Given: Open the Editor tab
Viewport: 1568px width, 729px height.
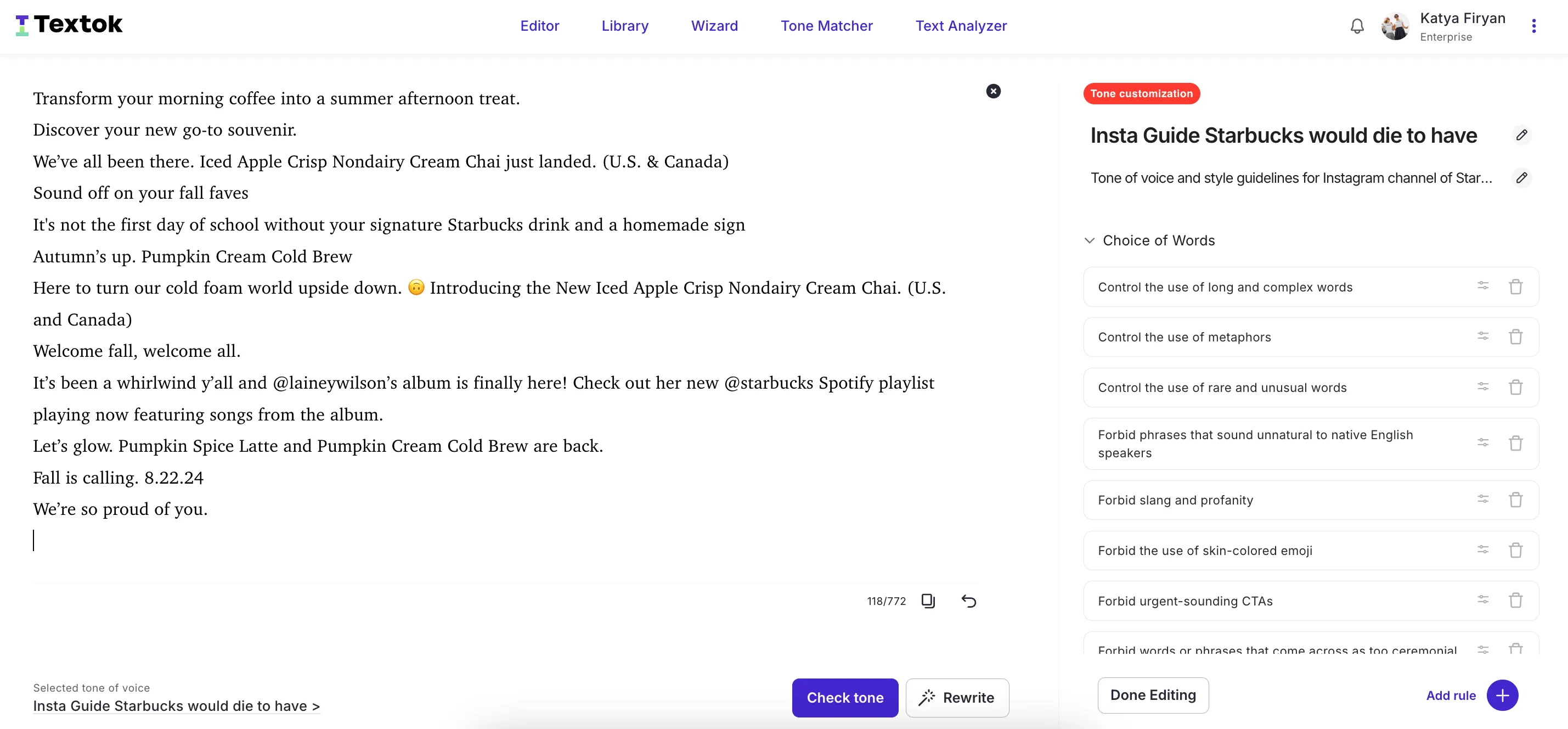Looking at the screenshot, I should click(x=539, y=26).
